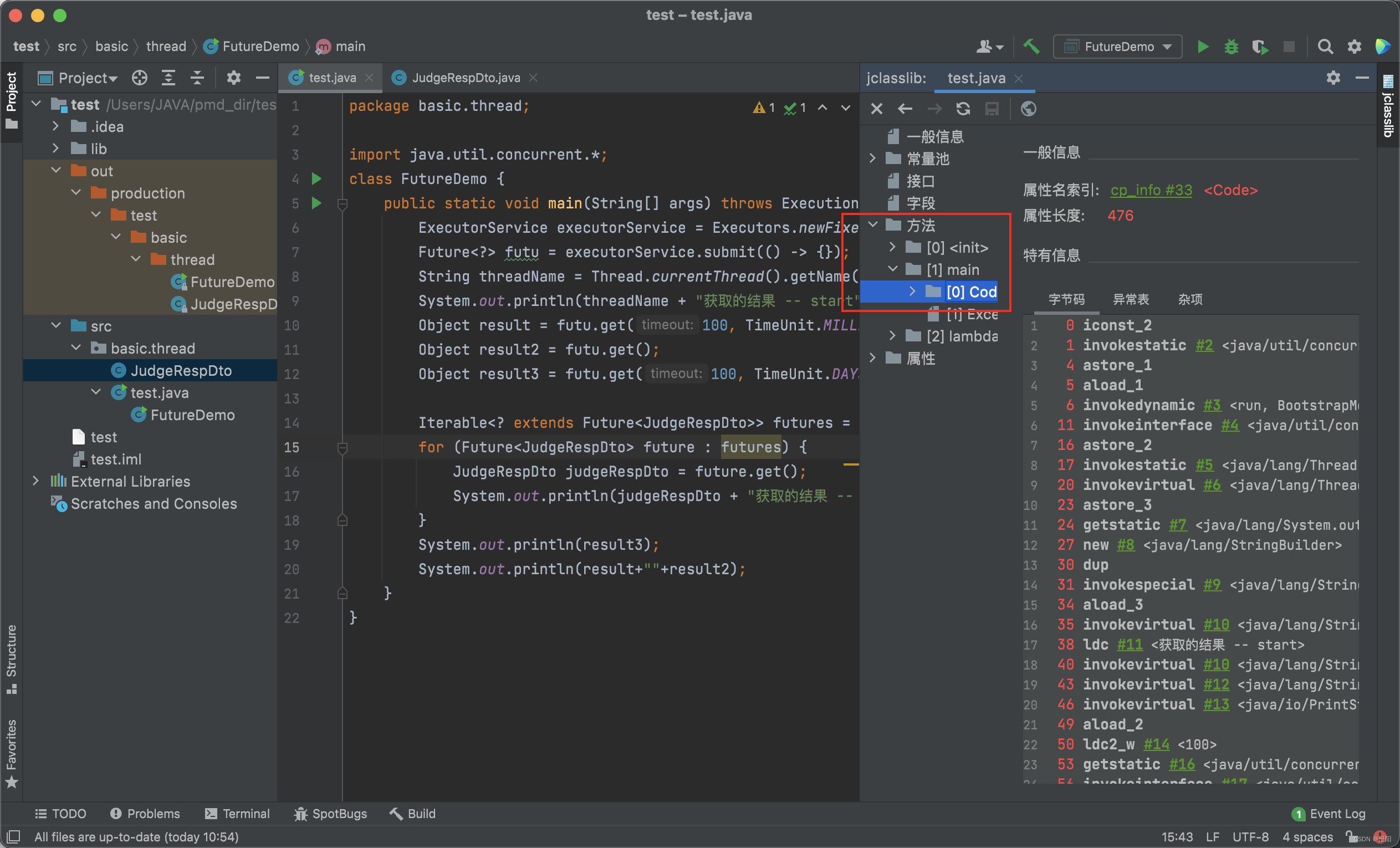The height and width of the screenshot is (848, 1400).
Task: Click the thread breadcrumb above the editor
Action: [166, 46]
